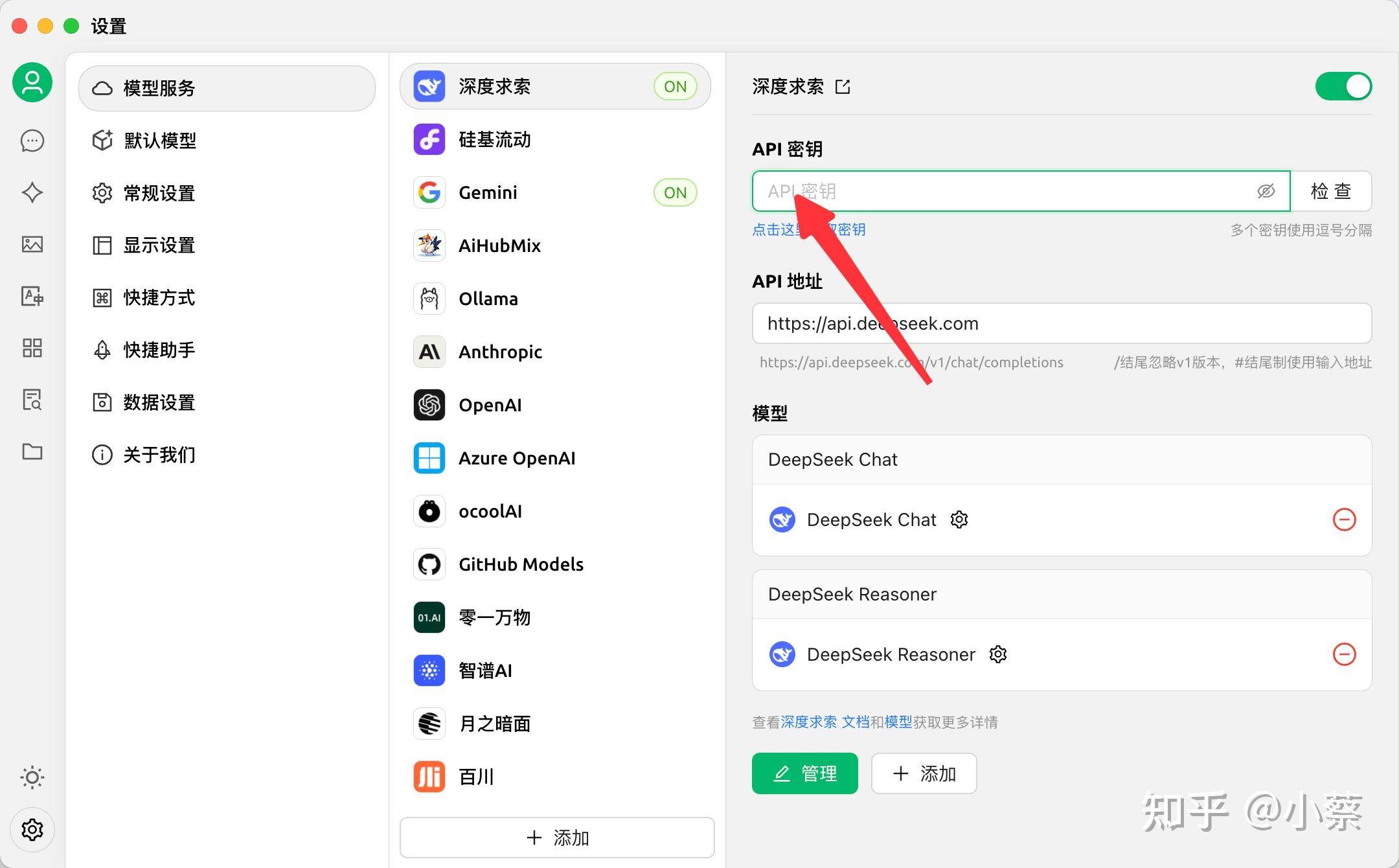This screenshot has width=1399, height=868.
Task: Select the Anthropic provider
Action: click(555, 352)
